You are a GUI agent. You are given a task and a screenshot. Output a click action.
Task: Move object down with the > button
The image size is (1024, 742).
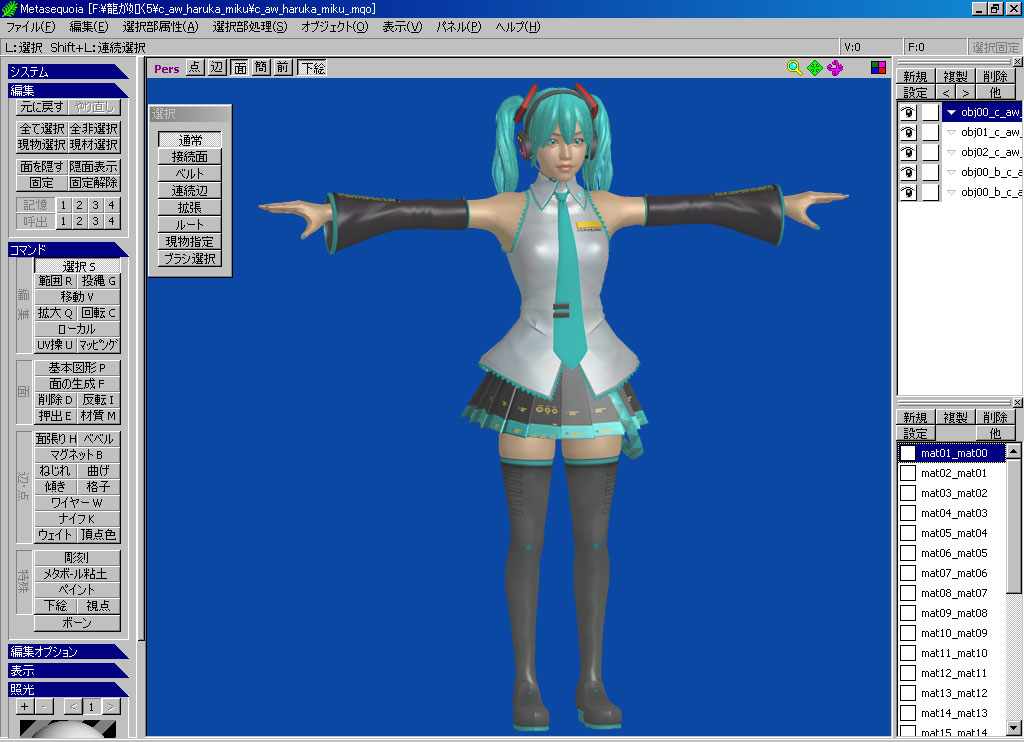pos(966,93)
